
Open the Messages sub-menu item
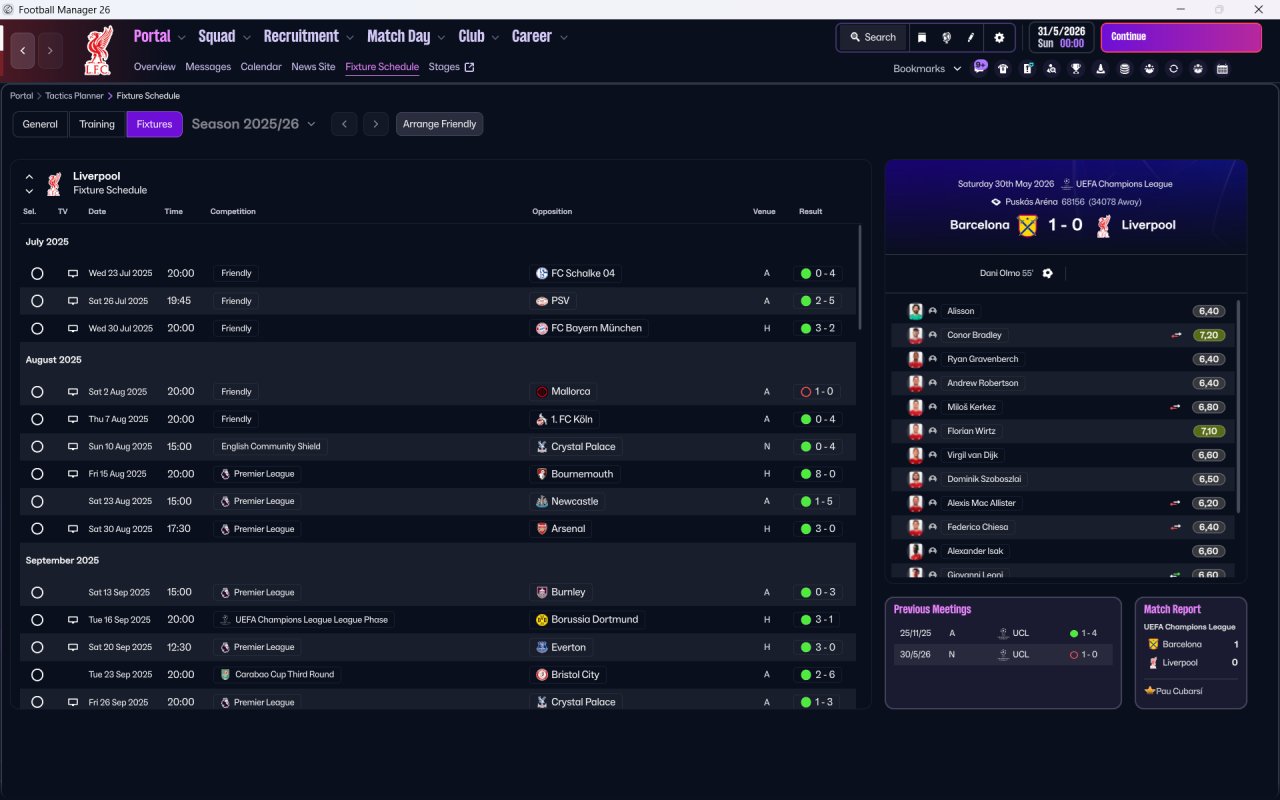208,67
